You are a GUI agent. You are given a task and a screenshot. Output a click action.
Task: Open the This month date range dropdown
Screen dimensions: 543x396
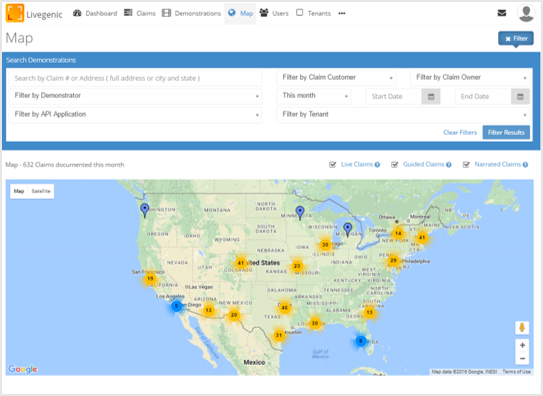[314, 96]
